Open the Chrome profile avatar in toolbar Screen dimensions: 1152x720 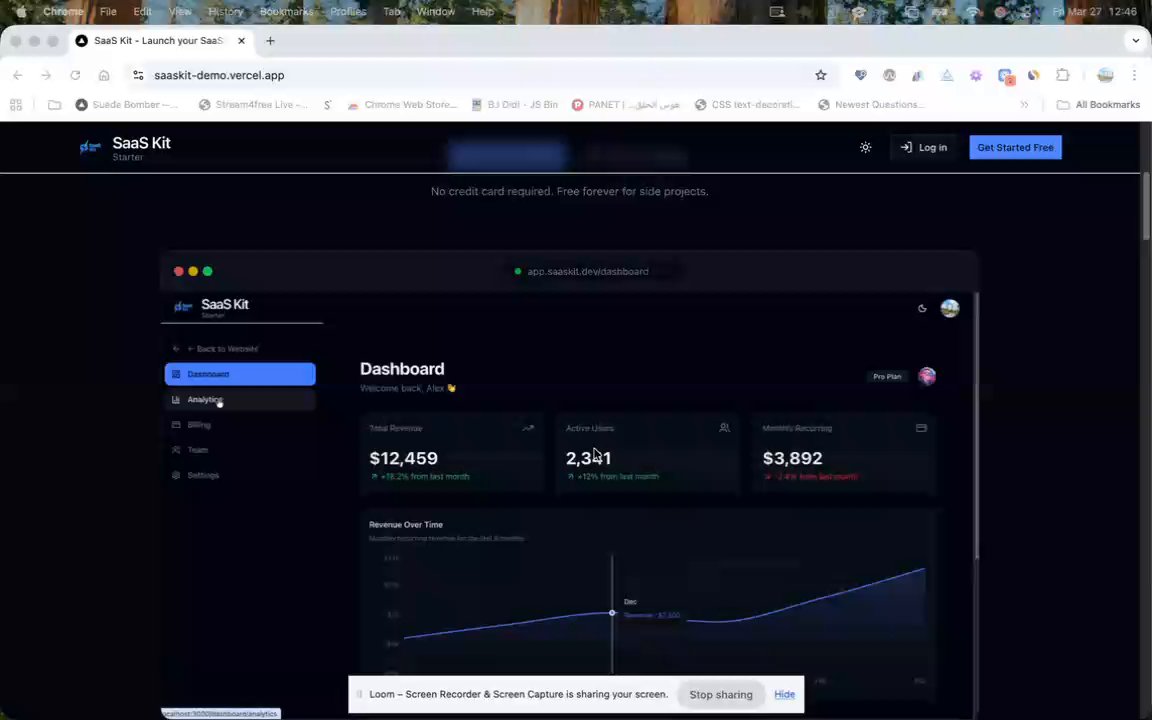click(x=1105, y=75)
